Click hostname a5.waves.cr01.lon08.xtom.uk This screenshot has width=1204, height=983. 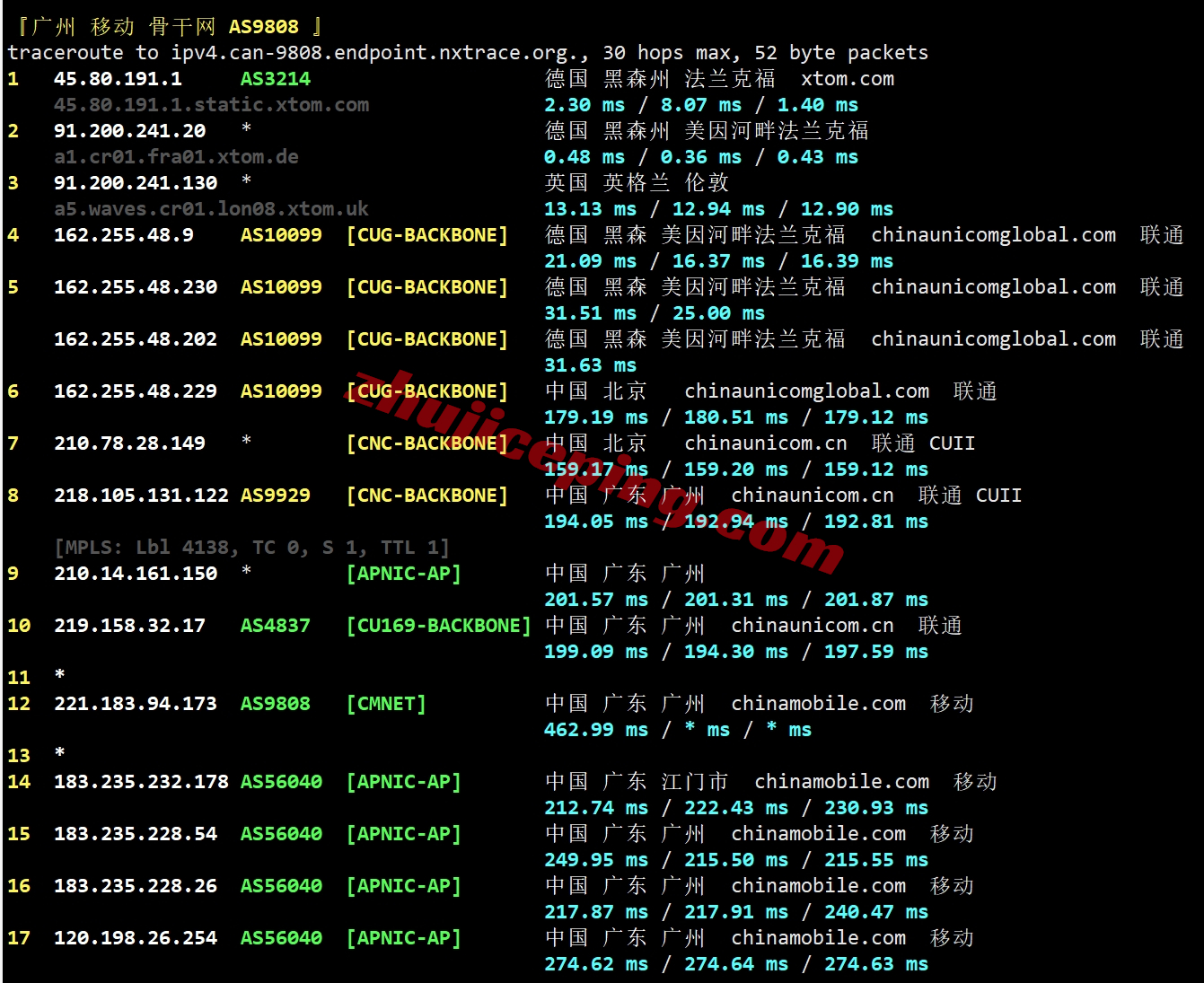coord(212,209)
